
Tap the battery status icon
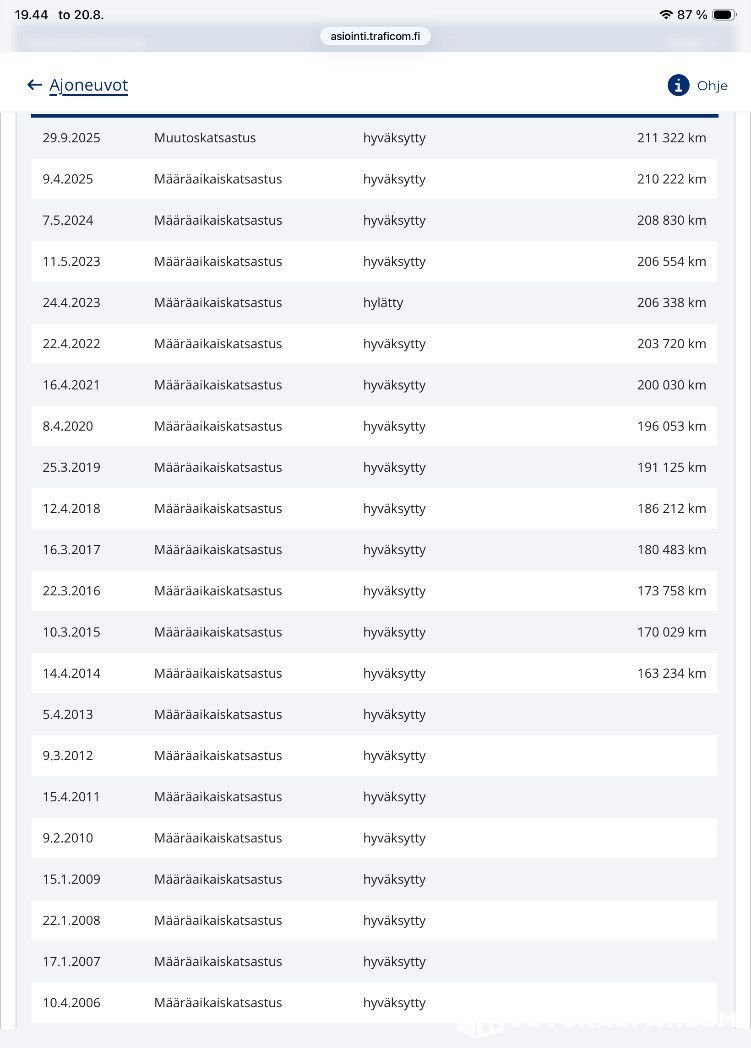pos(724,14)
